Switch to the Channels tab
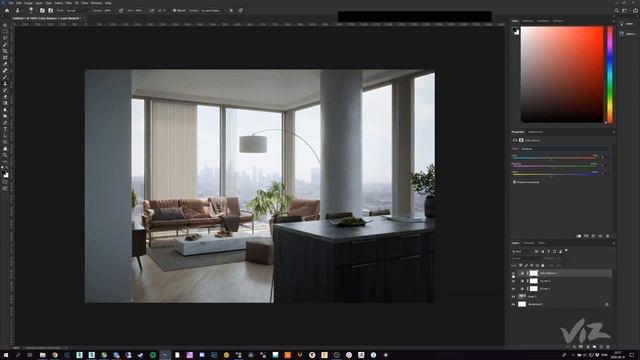 [529, 243]
